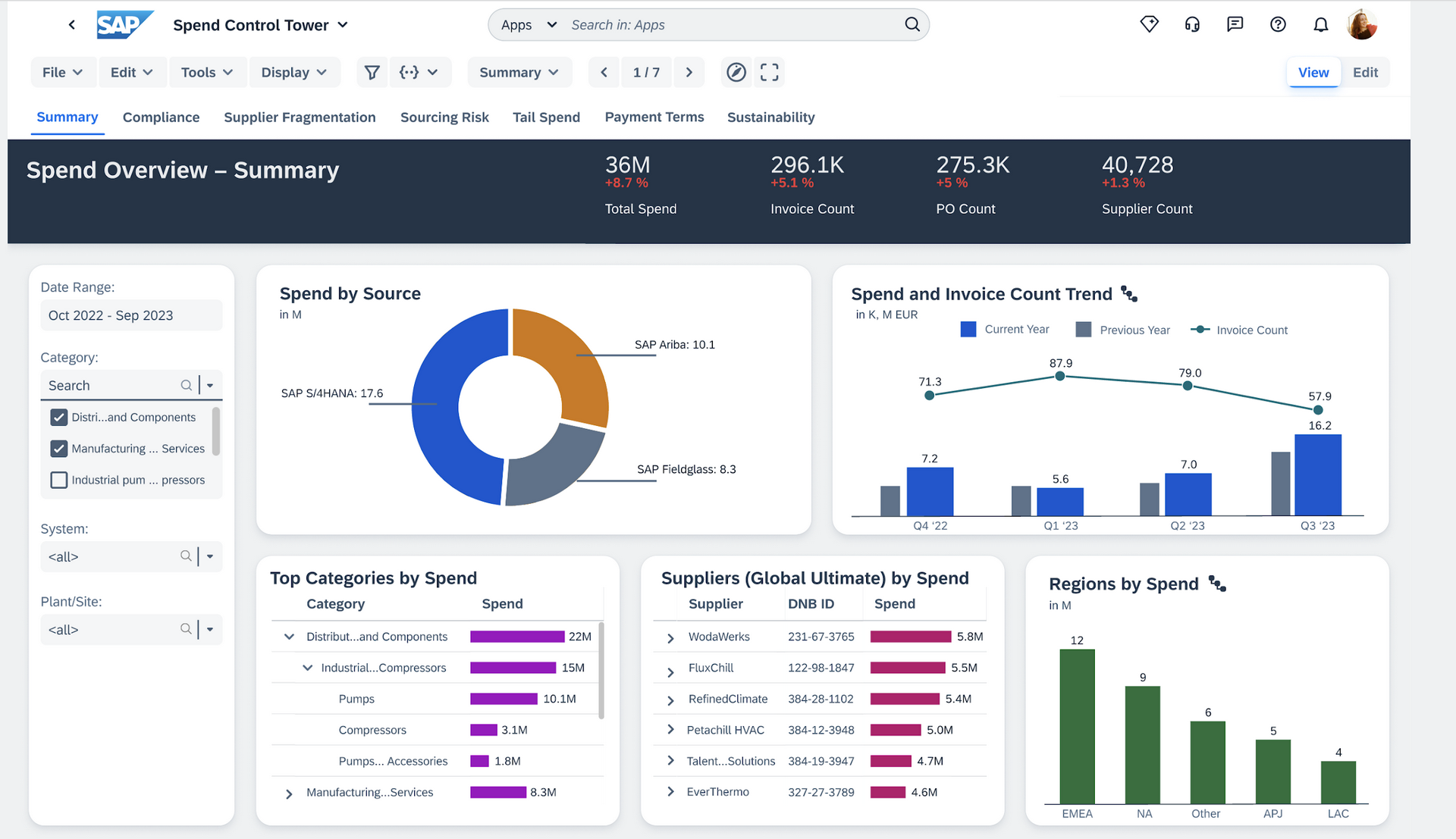Click the Current Year legend swatch
This screenshot has height=839, width=1456.
click(x=968, y=329)
